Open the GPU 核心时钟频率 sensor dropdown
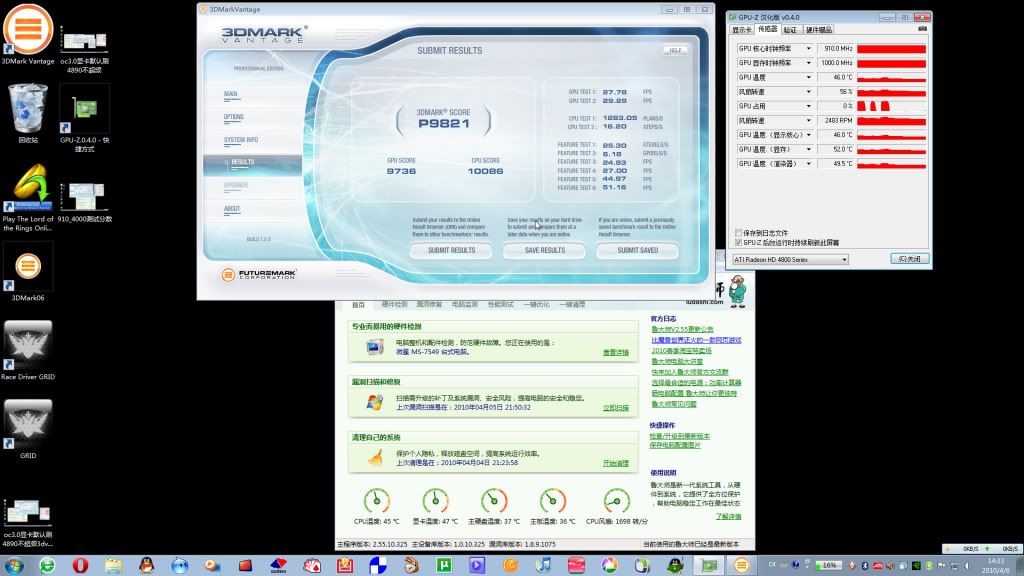 808,48
